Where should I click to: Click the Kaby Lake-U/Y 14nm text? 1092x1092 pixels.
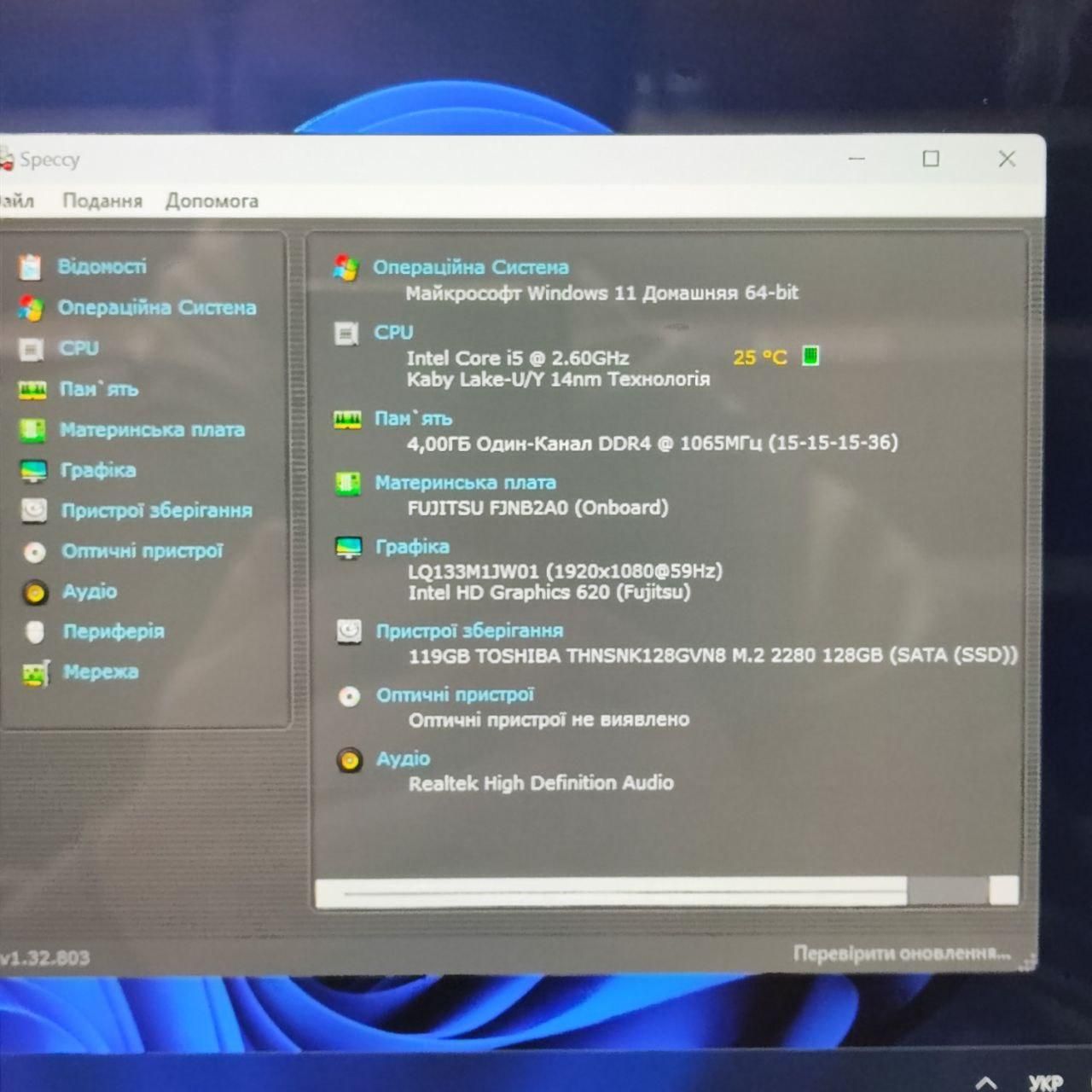coord(558,380)
